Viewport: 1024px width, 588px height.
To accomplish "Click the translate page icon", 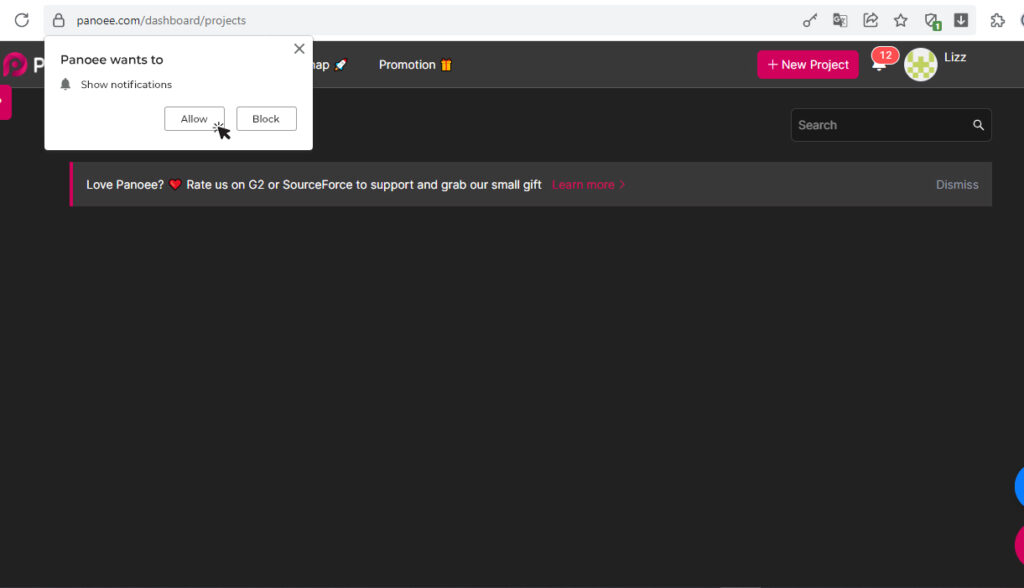I will [x=840, y=20].
